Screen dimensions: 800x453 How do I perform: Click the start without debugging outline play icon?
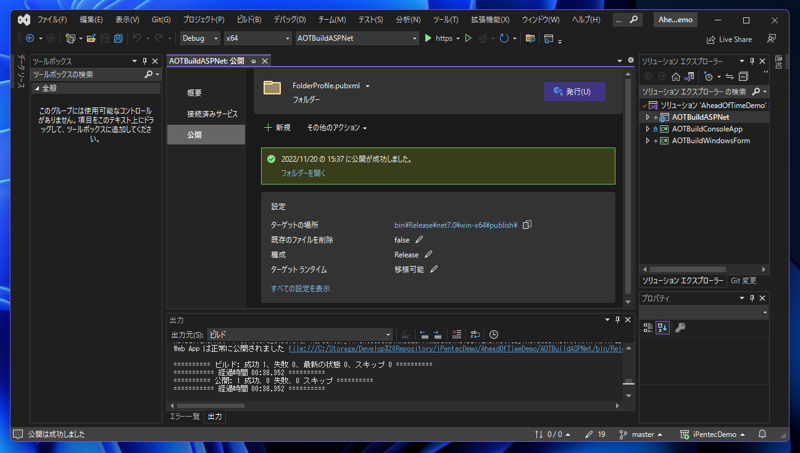pyautogui.click(x=468, y=38)
